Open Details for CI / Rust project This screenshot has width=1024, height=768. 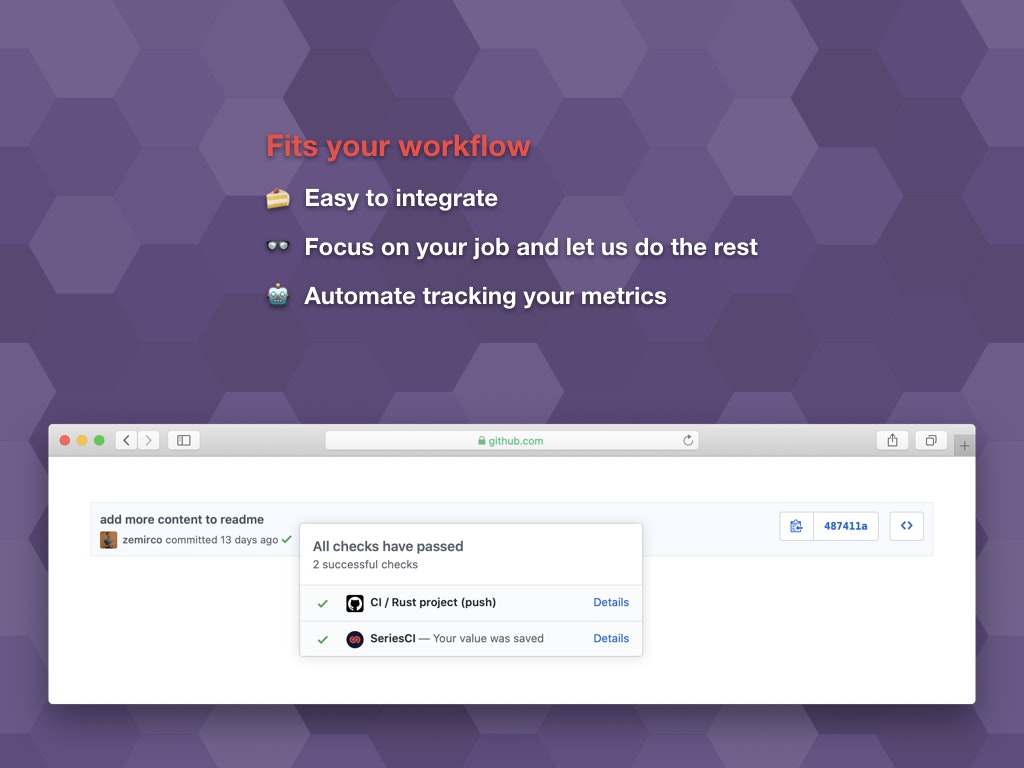611,602
